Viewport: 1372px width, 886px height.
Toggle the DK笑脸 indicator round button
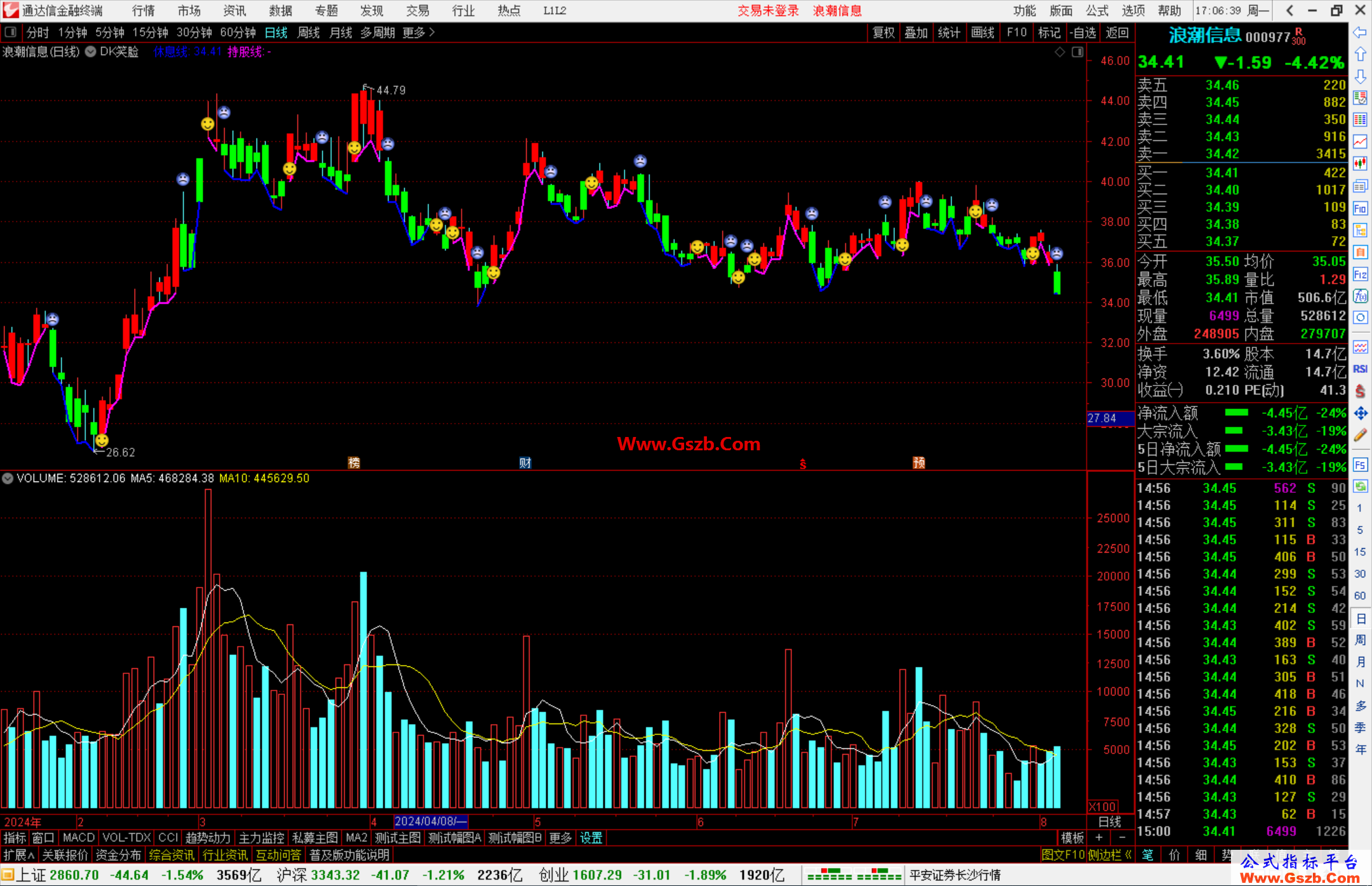click(91, 52)
